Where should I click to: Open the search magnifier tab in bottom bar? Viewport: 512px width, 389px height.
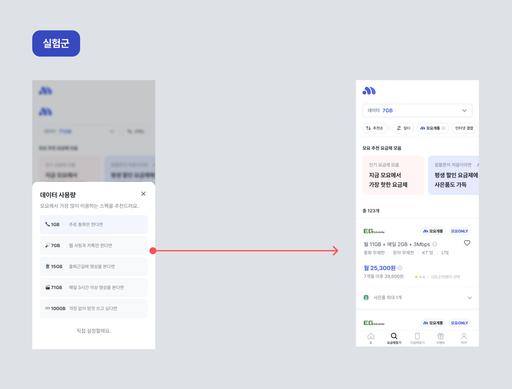[x=394, y=338]
